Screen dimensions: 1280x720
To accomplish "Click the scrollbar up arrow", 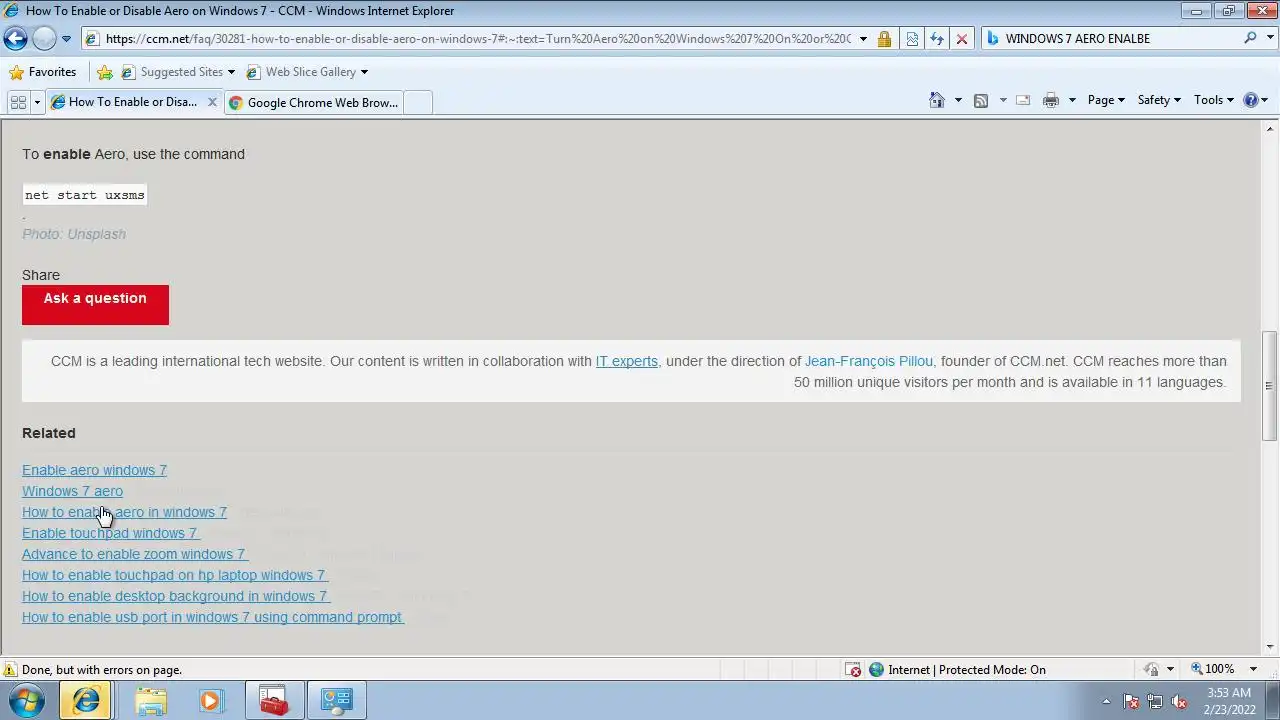I will [1270, 128].
